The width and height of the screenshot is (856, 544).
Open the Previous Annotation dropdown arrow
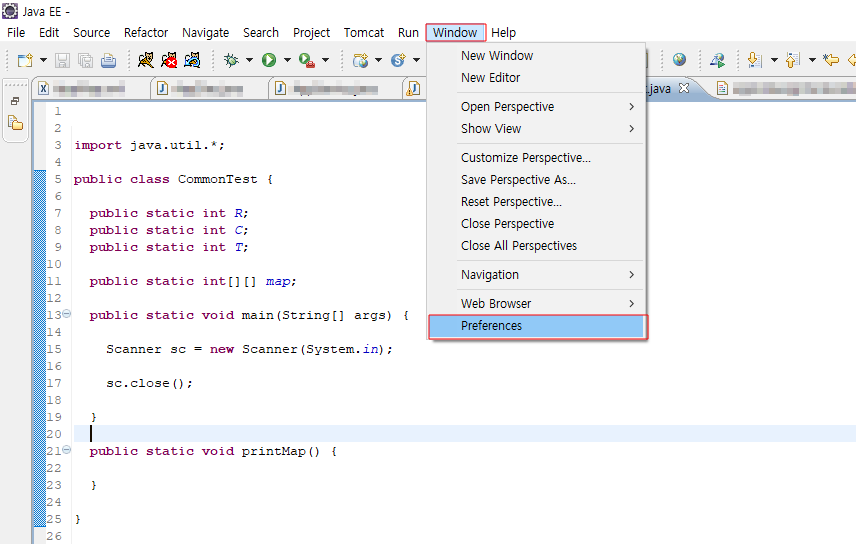[812, 60]
